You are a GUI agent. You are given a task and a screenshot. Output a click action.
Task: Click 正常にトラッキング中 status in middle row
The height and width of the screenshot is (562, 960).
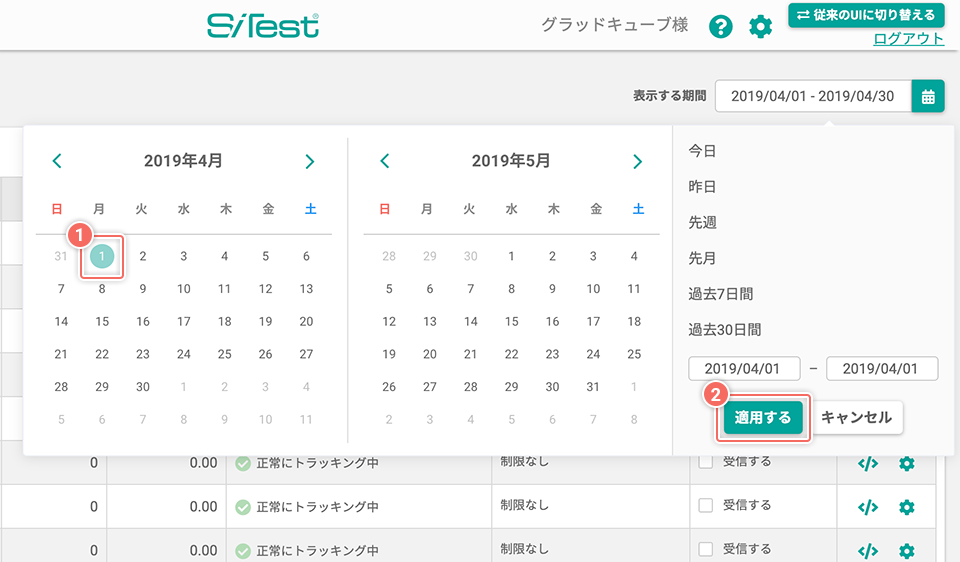317,507
